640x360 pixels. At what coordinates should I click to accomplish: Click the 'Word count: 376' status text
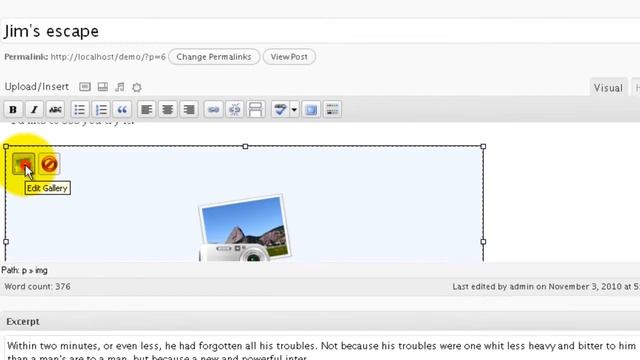point(38,287)
